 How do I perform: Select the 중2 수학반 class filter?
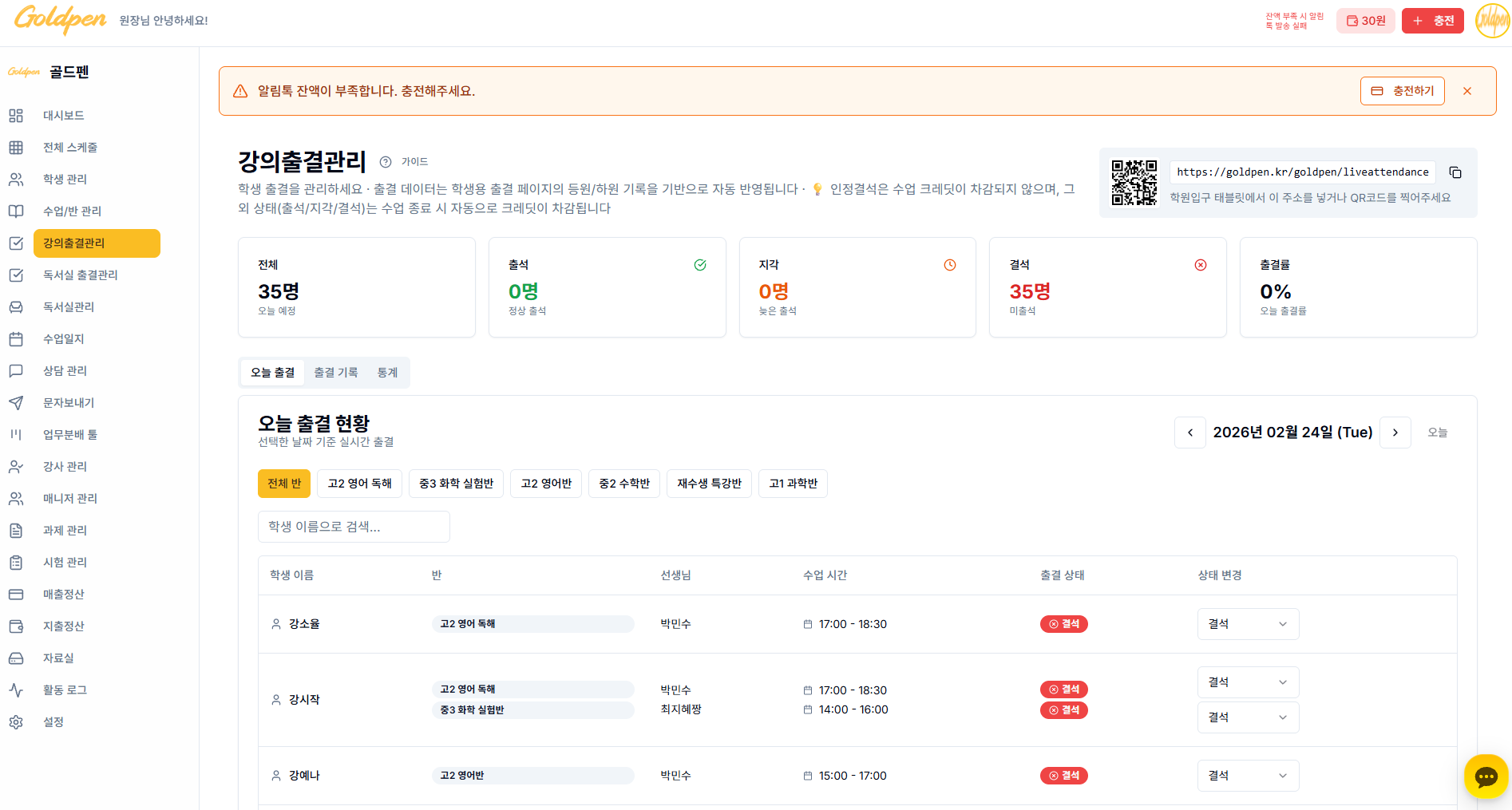[624, 484]
